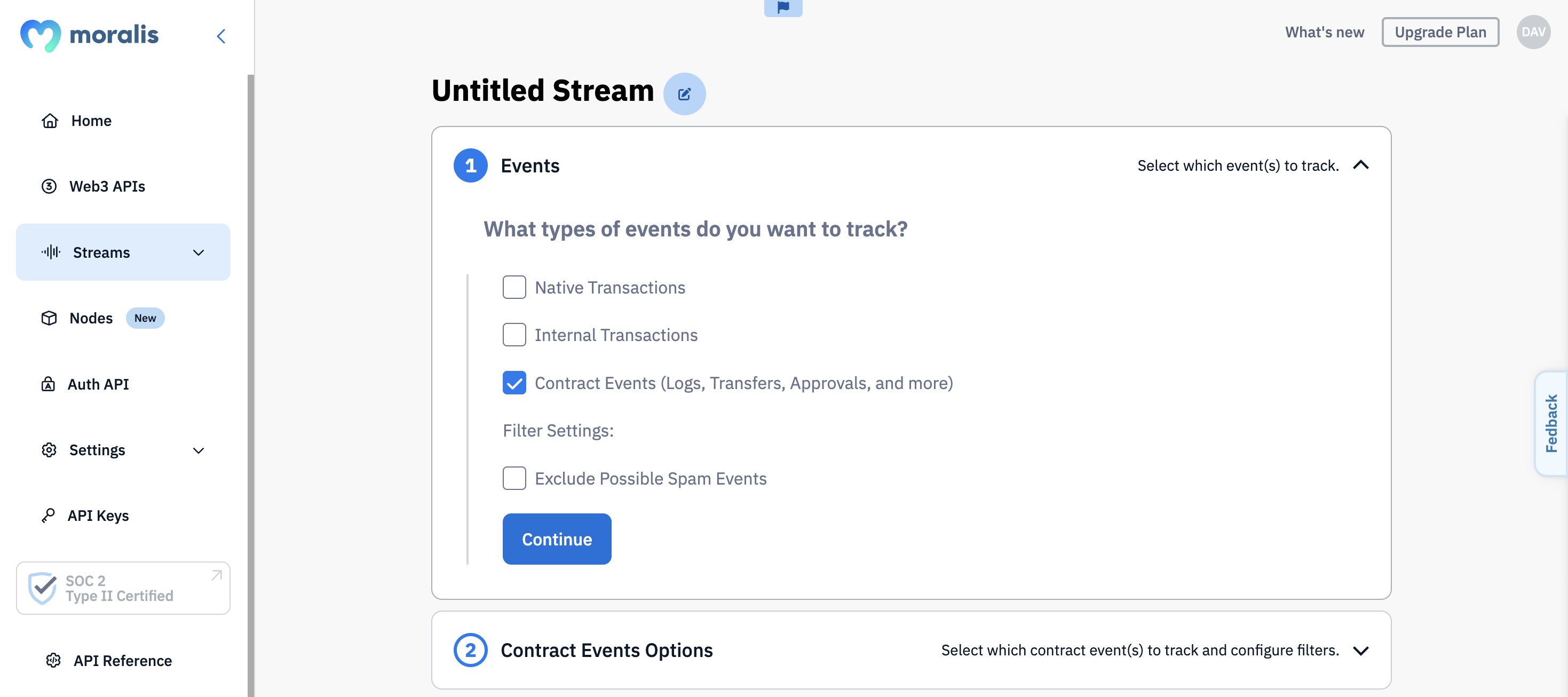Click the Web3 APIs icon
The height and width of the screenshot is (697, 1568).
tap(49, 186)
